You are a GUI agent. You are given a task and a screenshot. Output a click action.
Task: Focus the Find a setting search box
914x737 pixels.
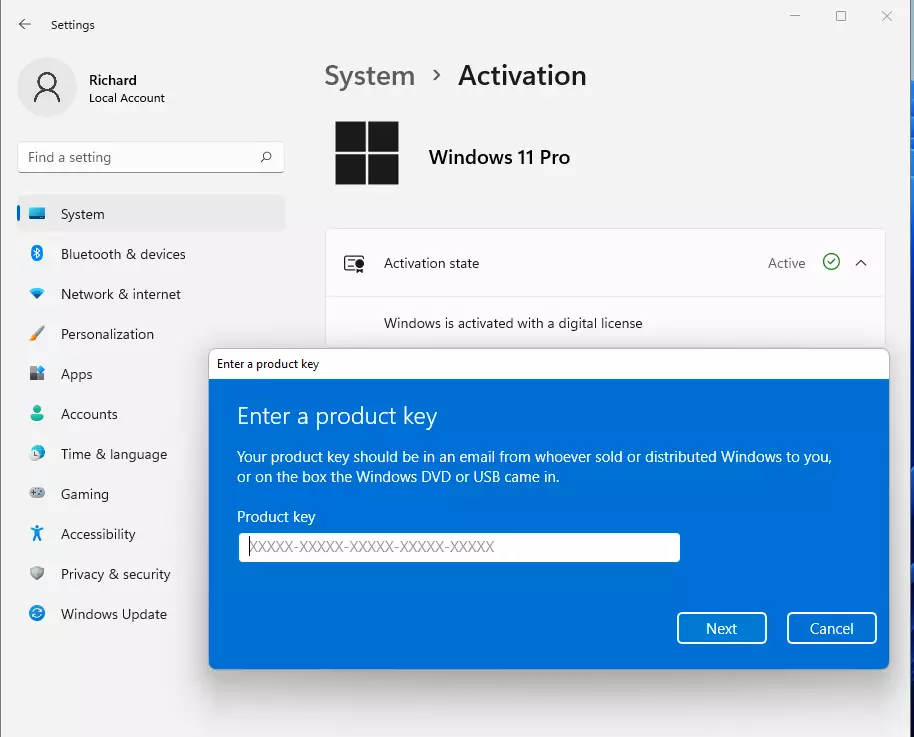pos(151,157)
